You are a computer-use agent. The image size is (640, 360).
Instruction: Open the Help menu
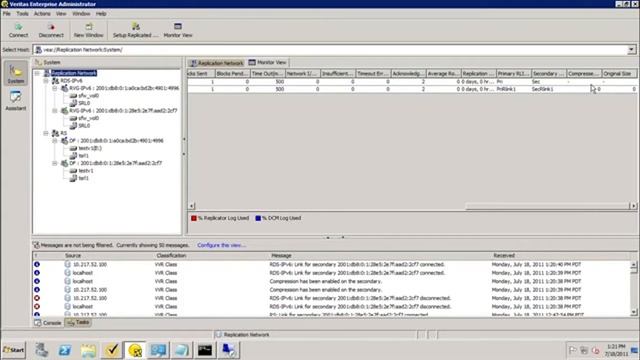101,13
